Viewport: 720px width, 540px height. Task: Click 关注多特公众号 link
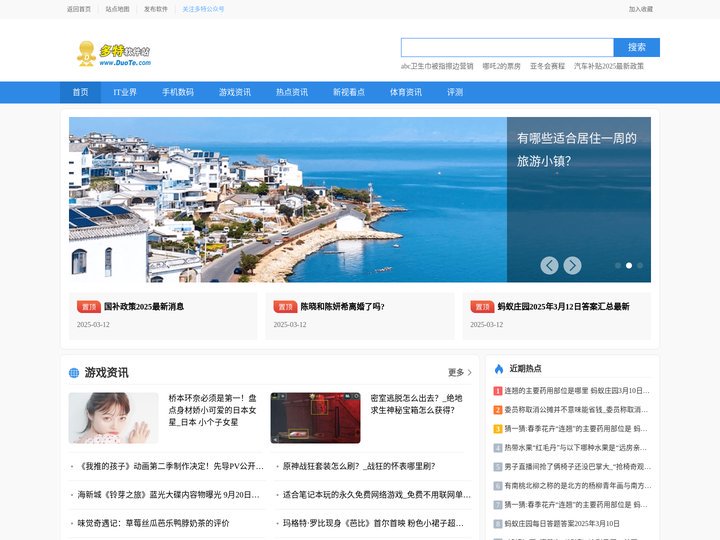pyautogui.click(x=203, y=9)
